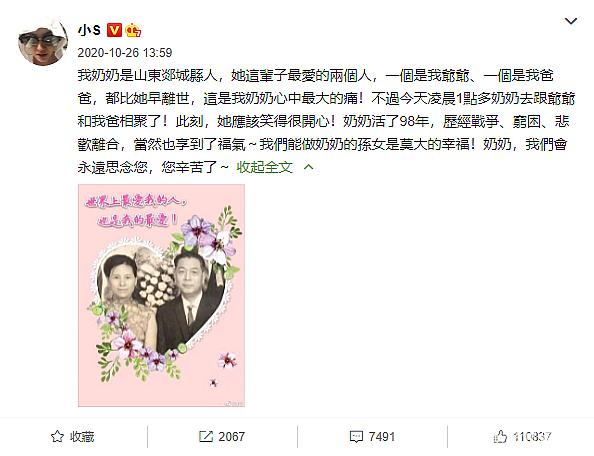Click the orange V verified badge
The width and height of the screenshot is (594, 456).
point(114,30)
